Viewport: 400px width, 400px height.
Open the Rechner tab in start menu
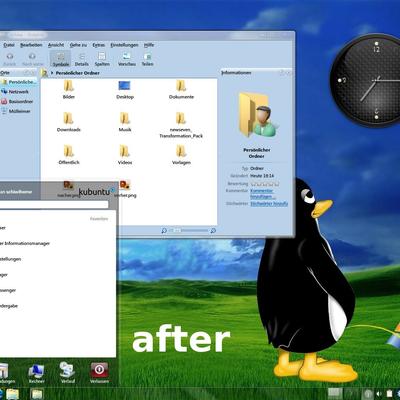pyautogui.click(x=36, y=374)
